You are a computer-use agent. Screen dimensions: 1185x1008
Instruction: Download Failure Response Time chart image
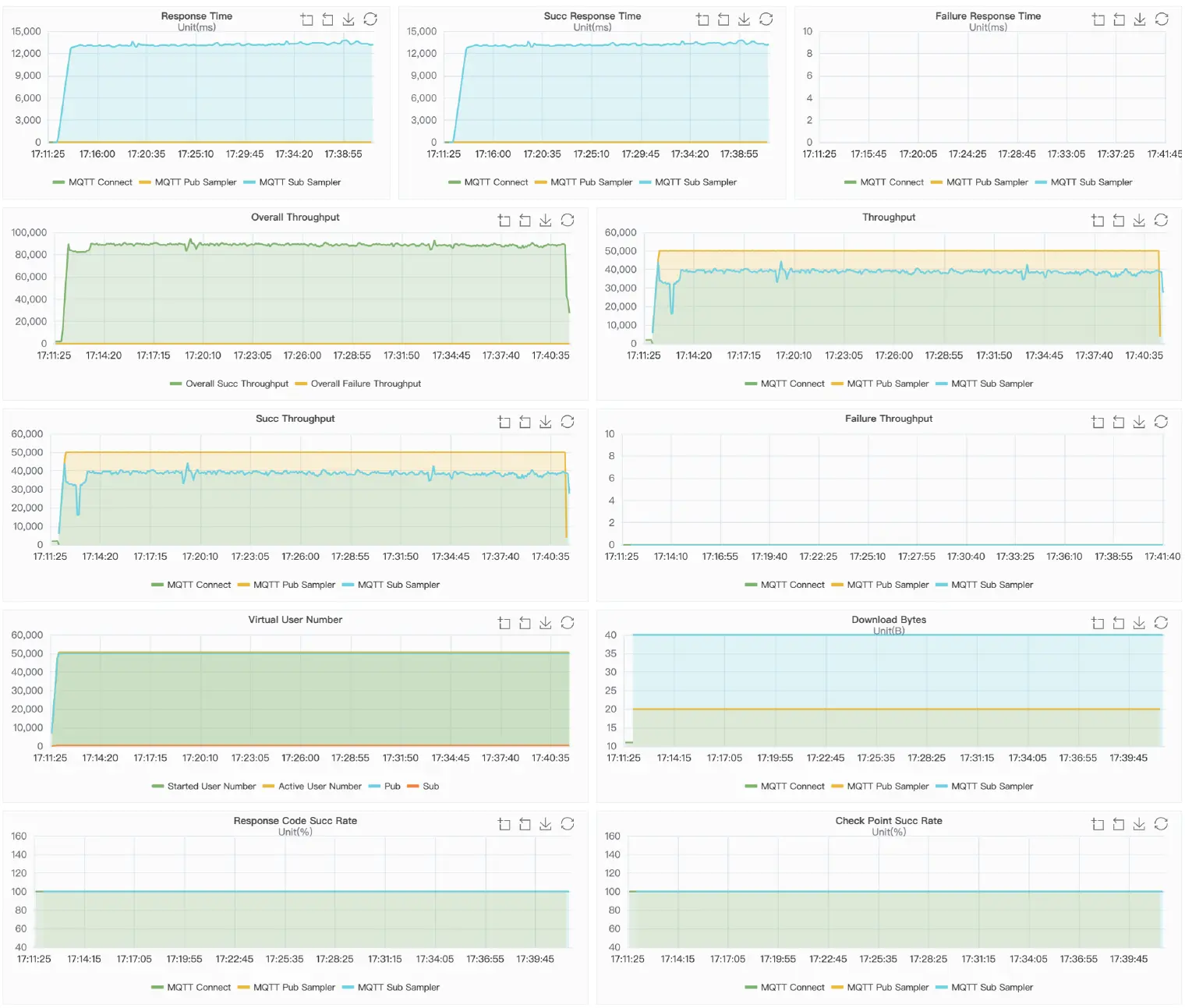(1140, 19)
